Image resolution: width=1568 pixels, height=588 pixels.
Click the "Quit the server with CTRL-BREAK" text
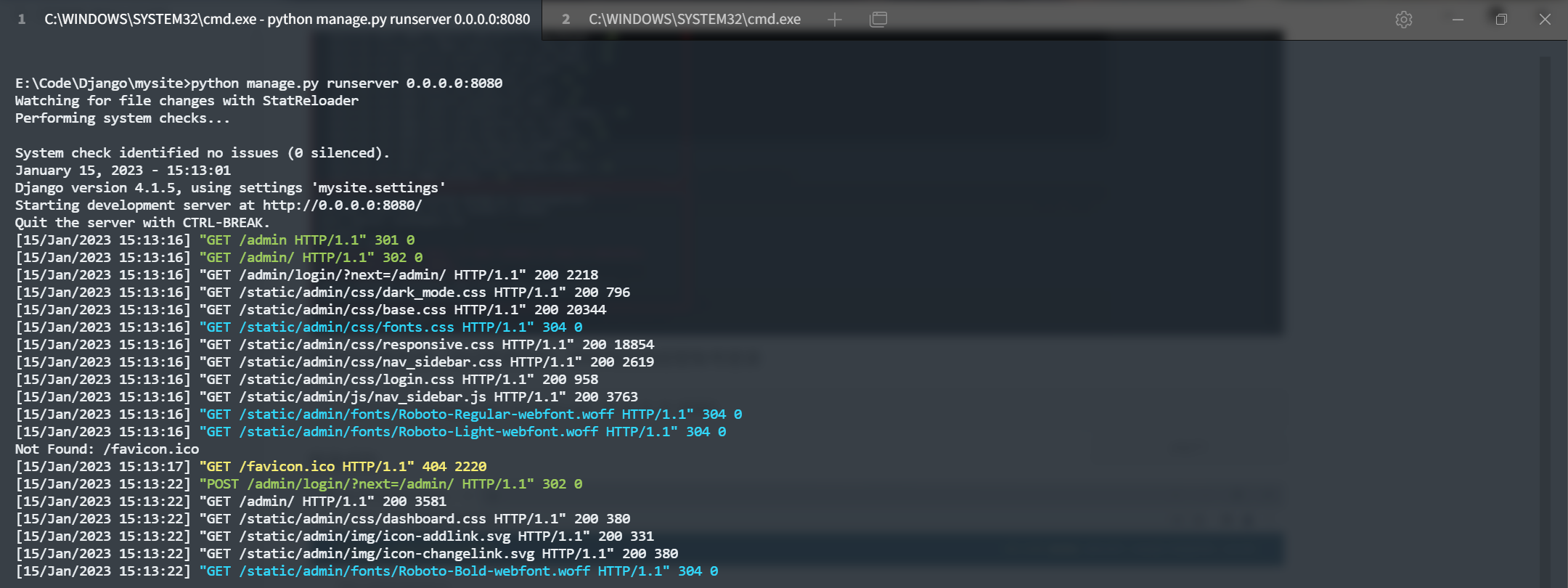tap(142, 223)
